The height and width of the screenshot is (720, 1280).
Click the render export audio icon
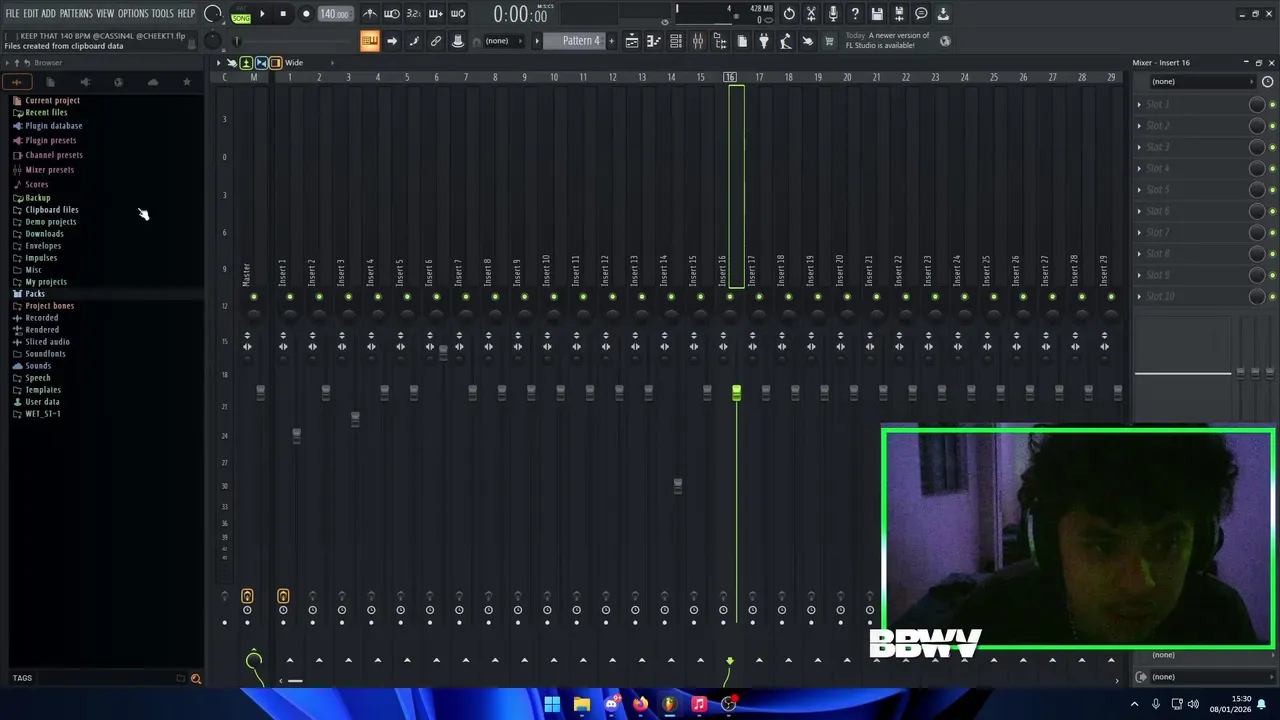pyautogui.click(x=899, y=14)
